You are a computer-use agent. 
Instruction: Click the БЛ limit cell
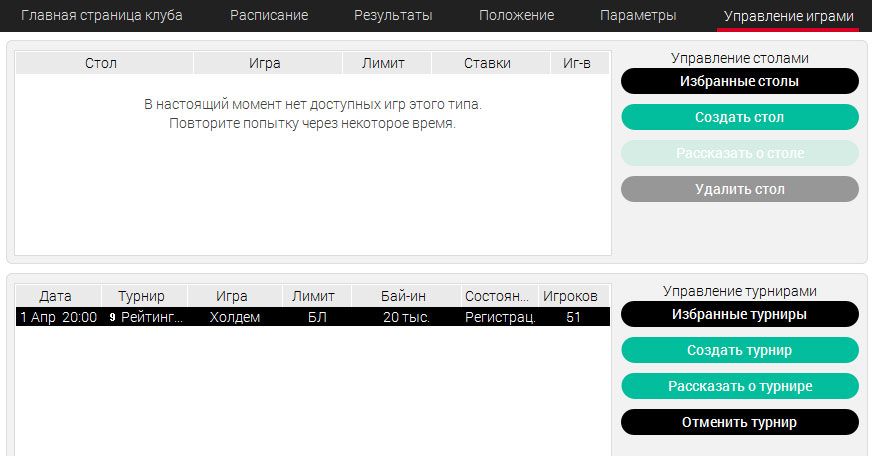pyautogui.click(x=317, y=317)
